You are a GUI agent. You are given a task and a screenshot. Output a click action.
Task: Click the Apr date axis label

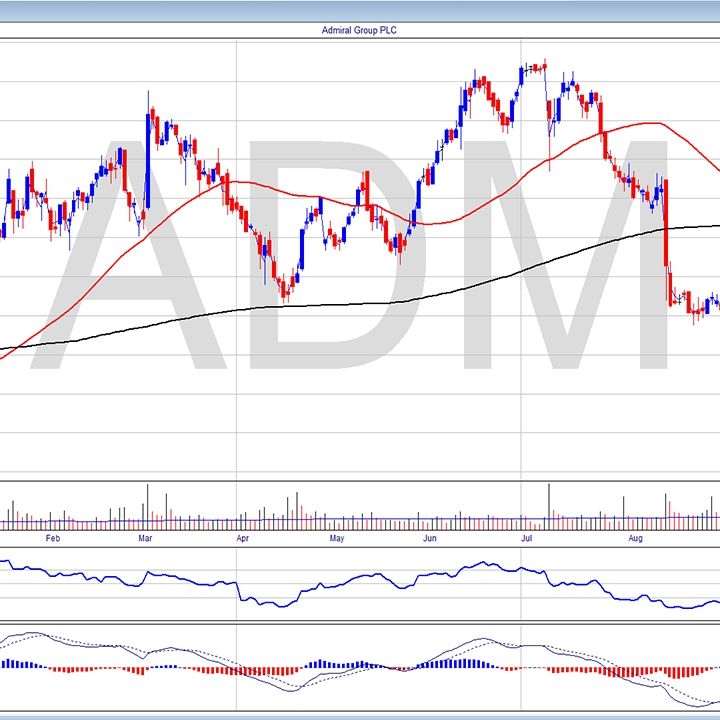click(242, 538)
